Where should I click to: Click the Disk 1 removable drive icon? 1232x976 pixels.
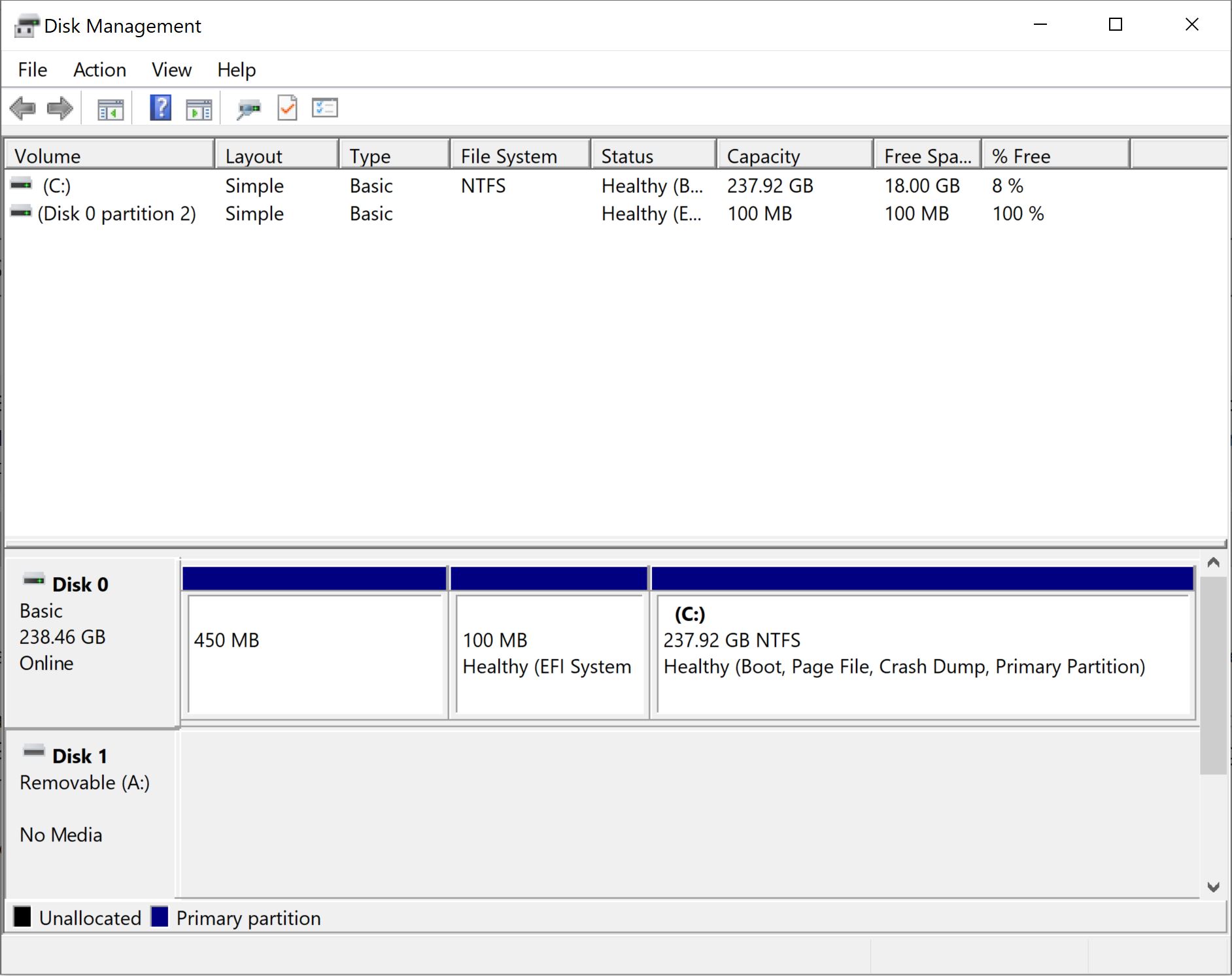34,752
